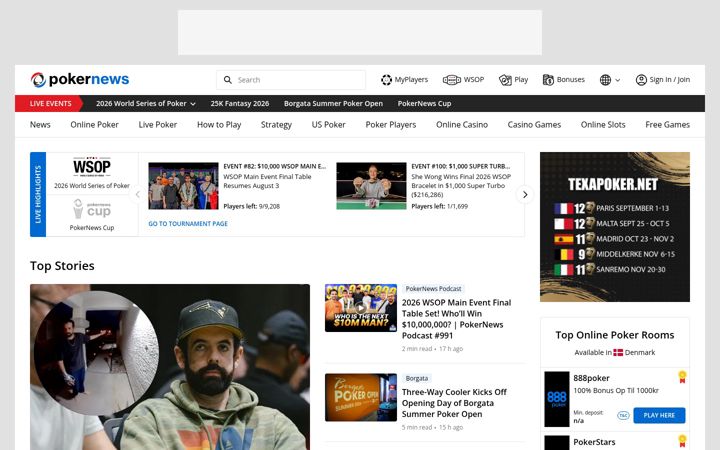The width and height of the screenshot is (720, 450).
Task: Click the search magnifier icon
Action: point(228,80)
